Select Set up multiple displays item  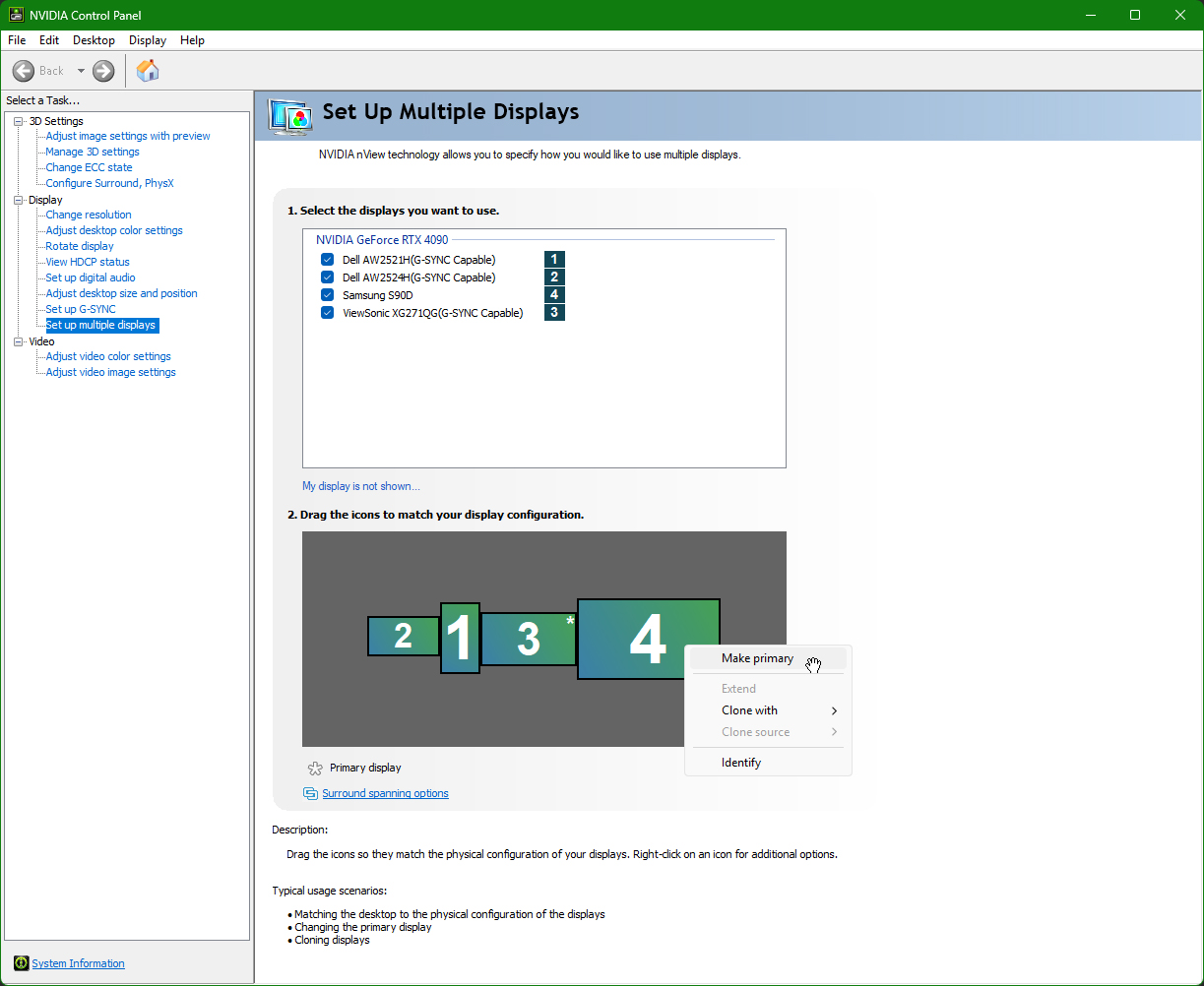pos(100,325)
